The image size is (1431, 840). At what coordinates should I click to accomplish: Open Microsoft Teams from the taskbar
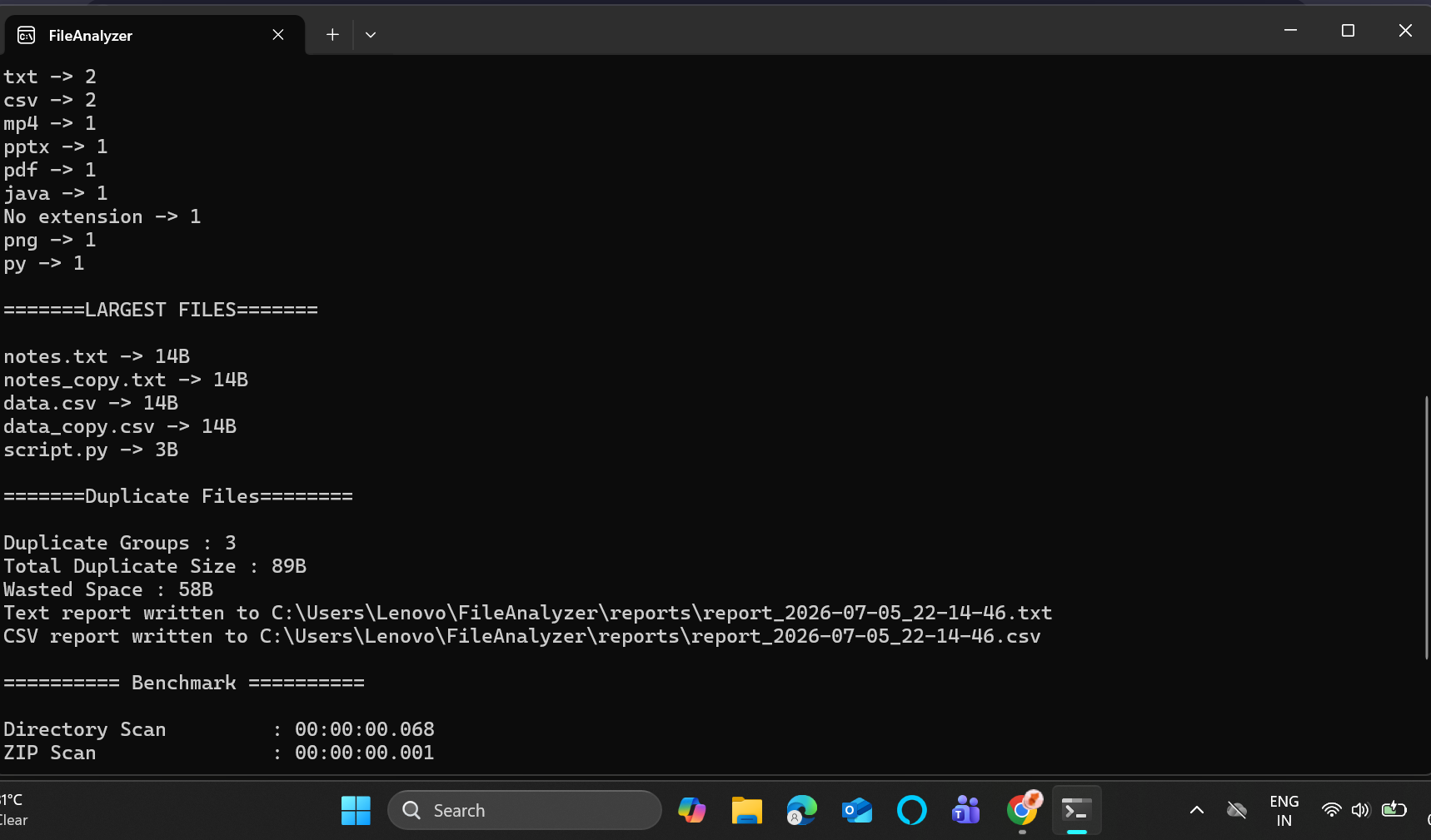pyautogui.click(x=966, y=810)
